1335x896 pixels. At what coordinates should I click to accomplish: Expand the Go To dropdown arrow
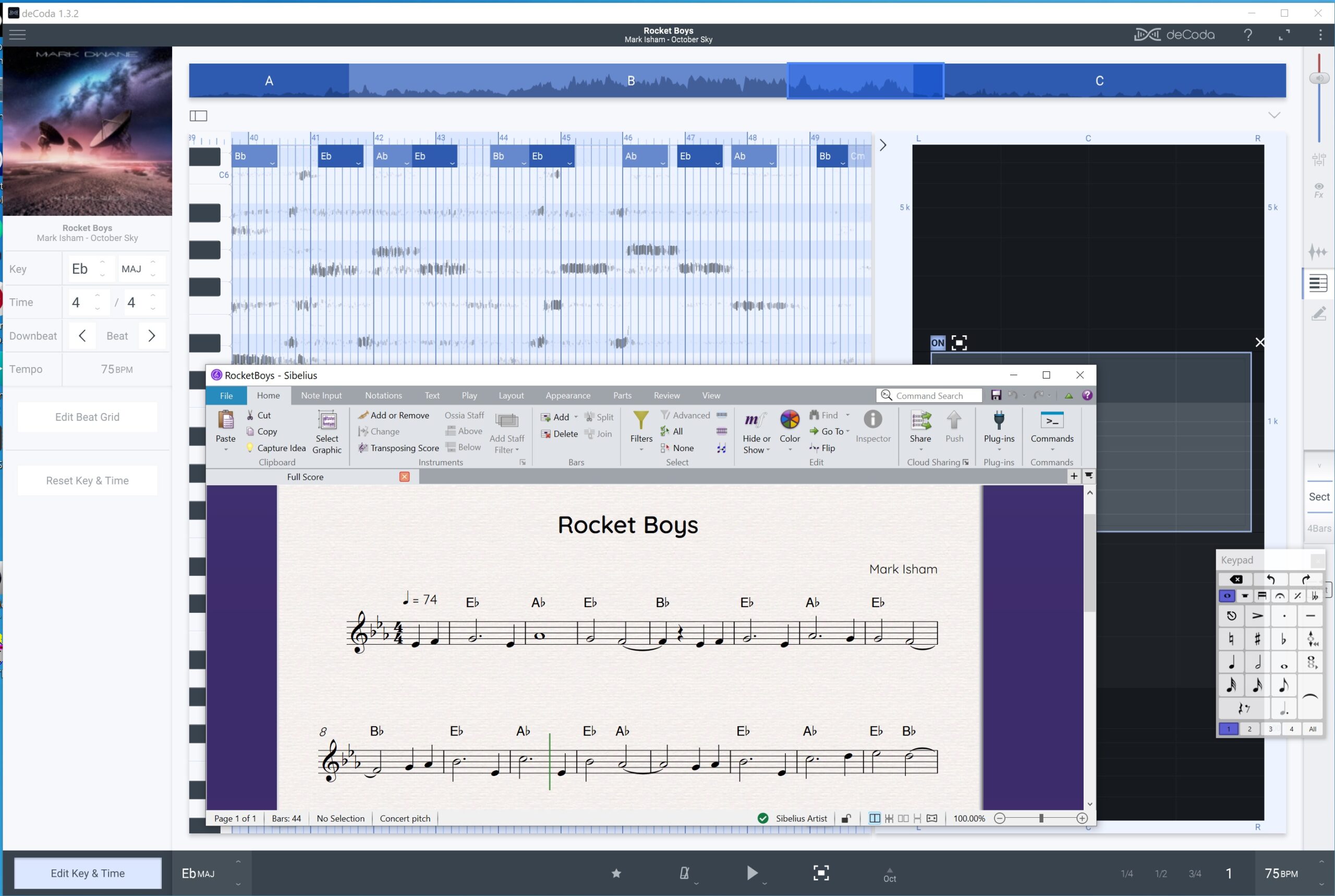(848, 431)
